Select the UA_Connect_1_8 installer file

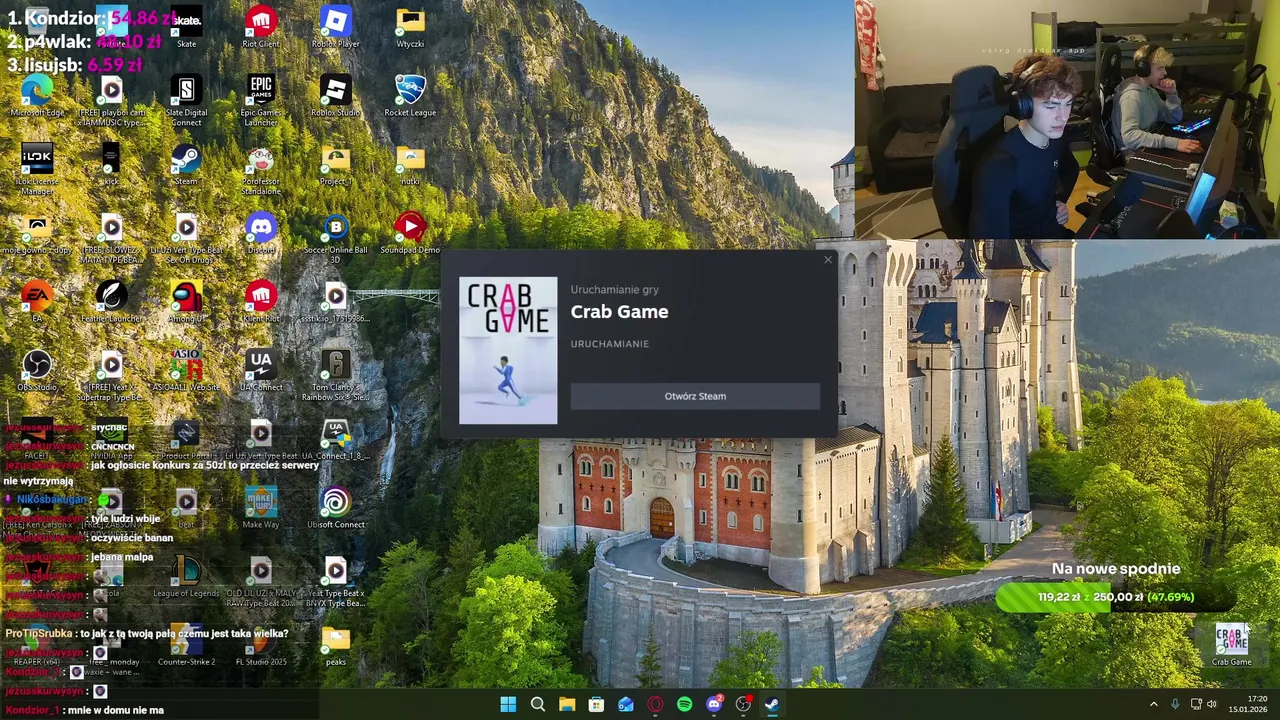335,440
